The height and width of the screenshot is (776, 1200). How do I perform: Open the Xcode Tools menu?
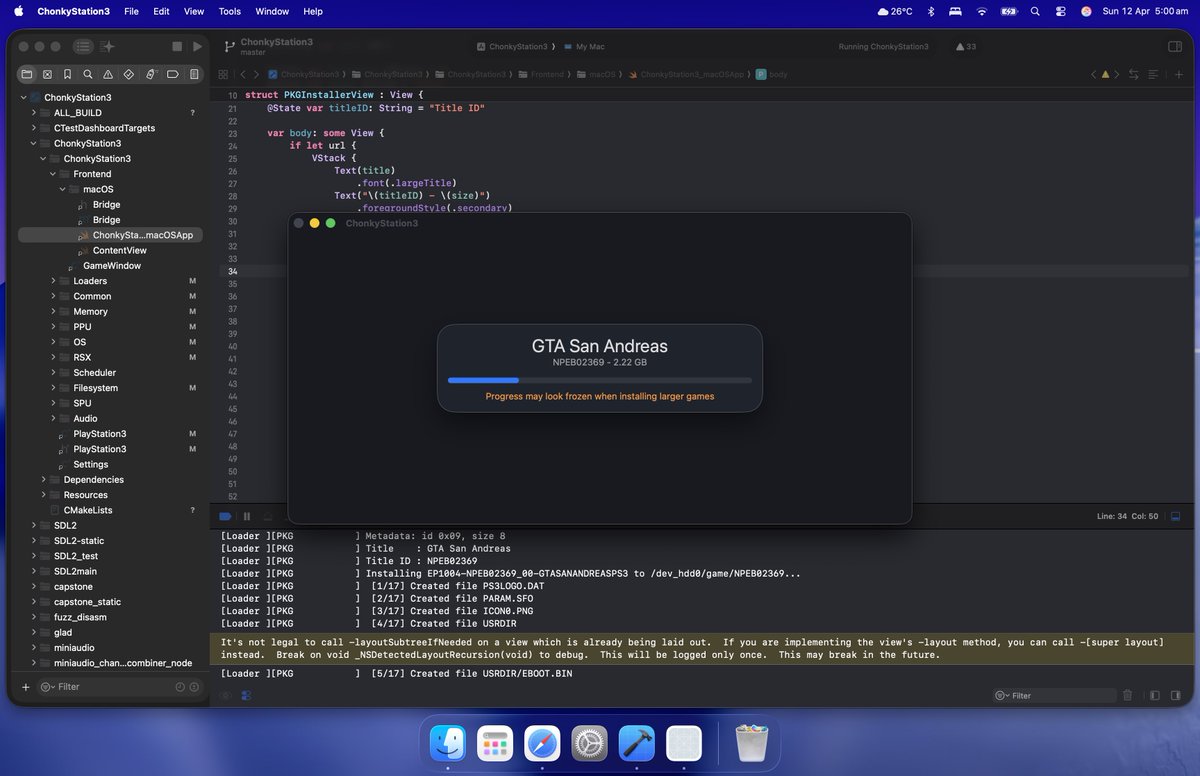[x=229, y=11]
